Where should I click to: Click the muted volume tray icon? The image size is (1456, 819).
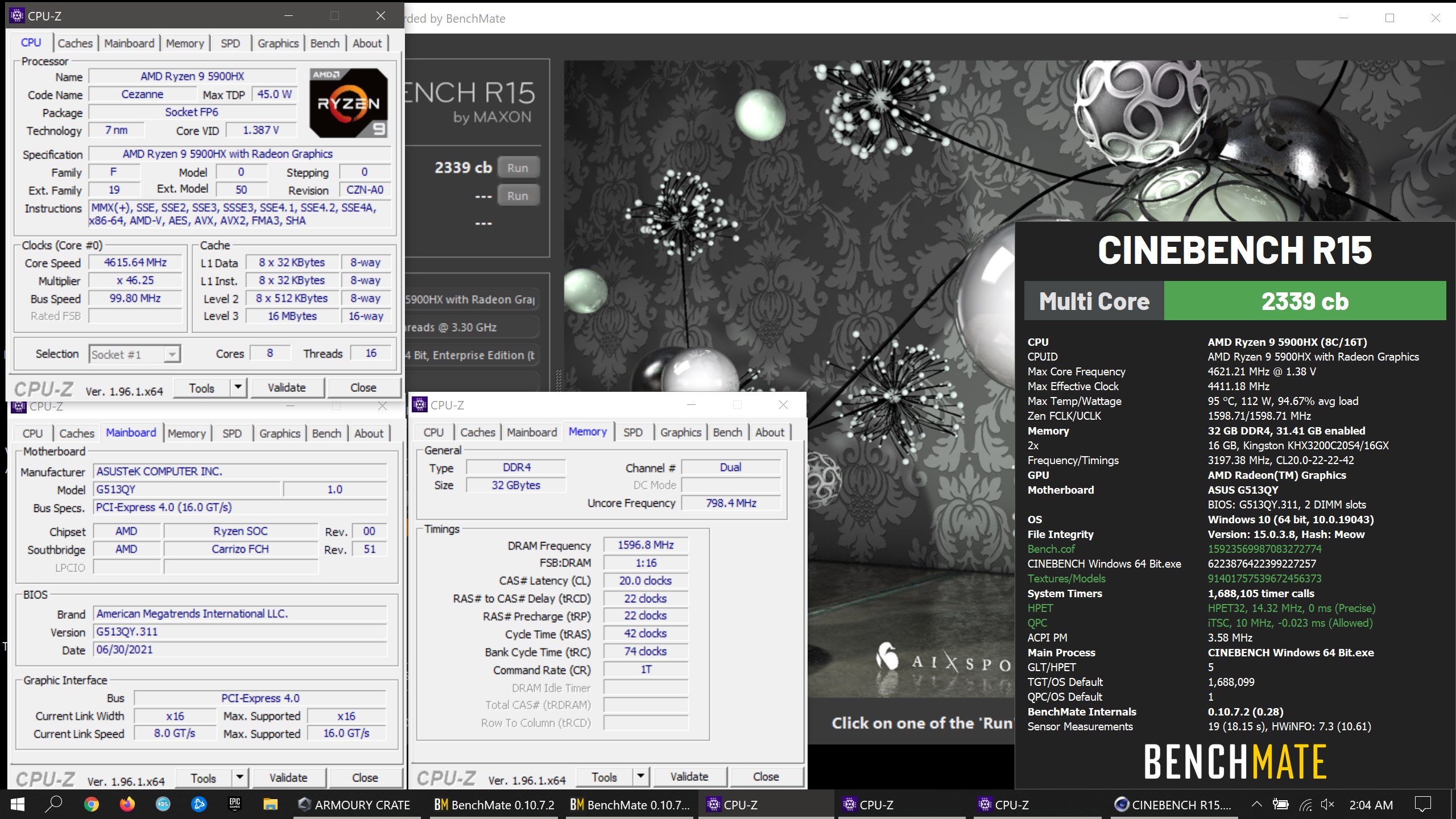(1327, 805)
